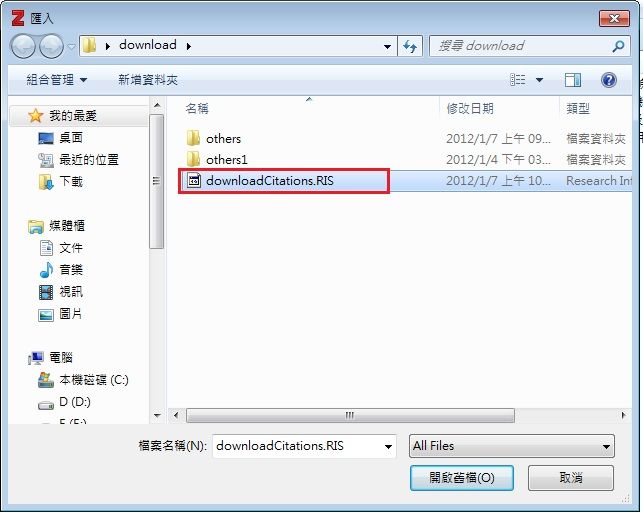Click the help question mark icon
643x512 pixels.
click(609, 80)
